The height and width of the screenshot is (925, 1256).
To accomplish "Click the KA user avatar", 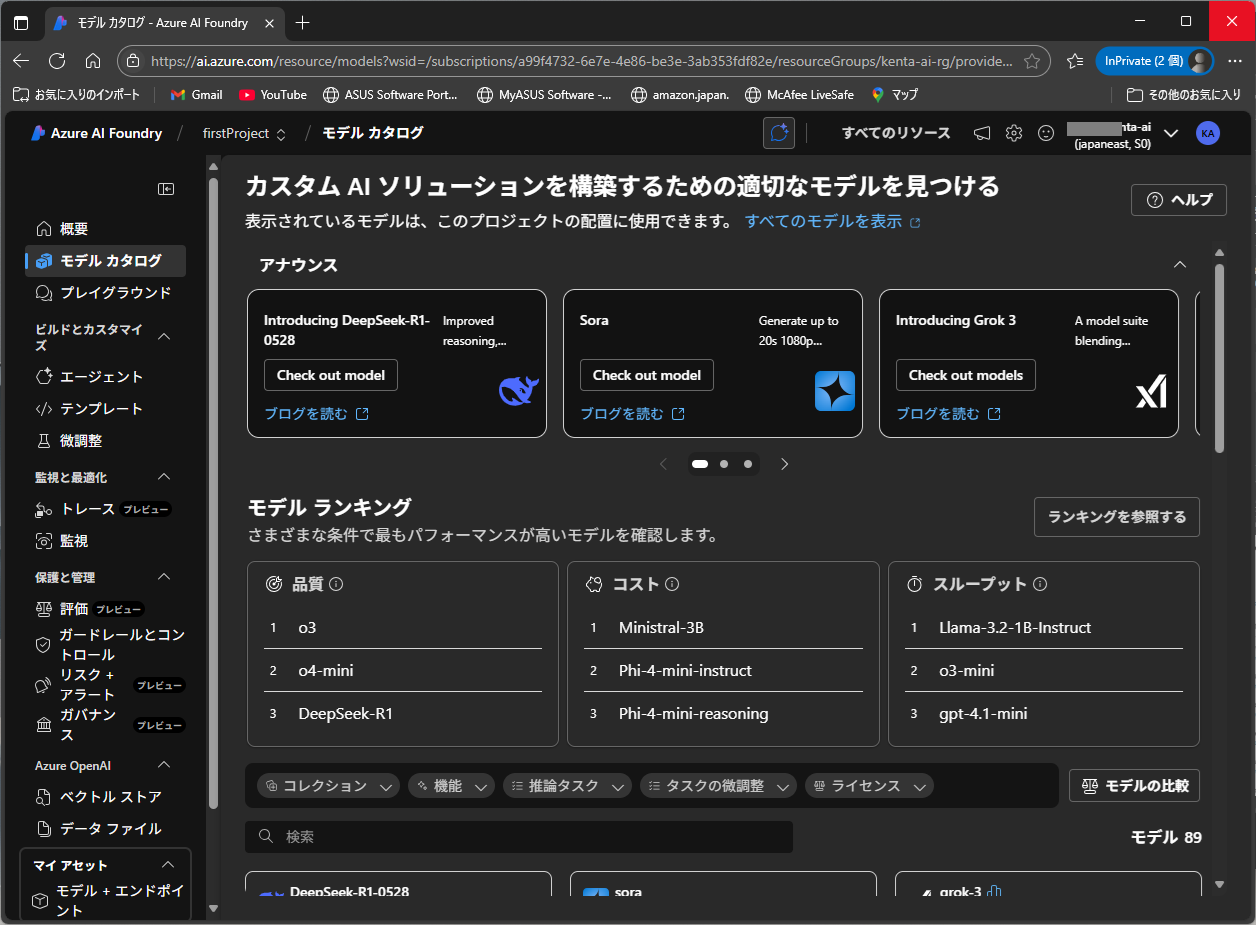I will pyautogui.click(x=1208, y=133).
